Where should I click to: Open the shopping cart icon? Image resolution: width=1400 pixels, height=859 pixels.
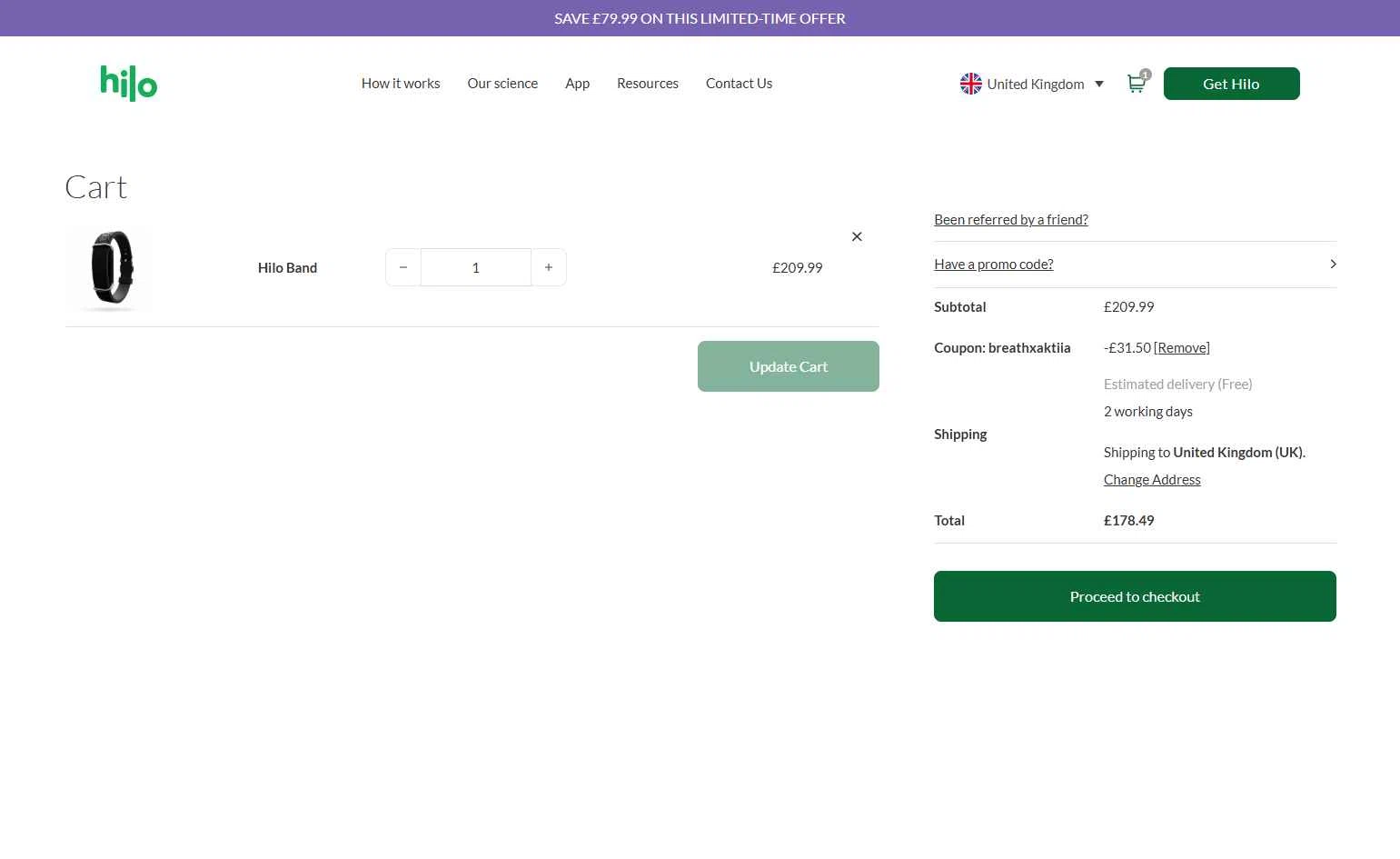pos(1137,84)
